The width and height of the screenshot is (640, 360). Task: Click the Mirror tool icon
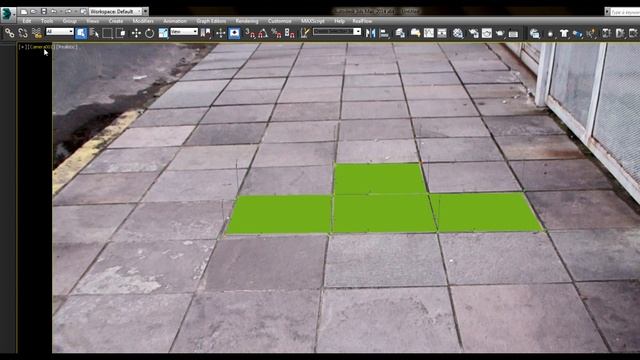click(x=370, y=33)
